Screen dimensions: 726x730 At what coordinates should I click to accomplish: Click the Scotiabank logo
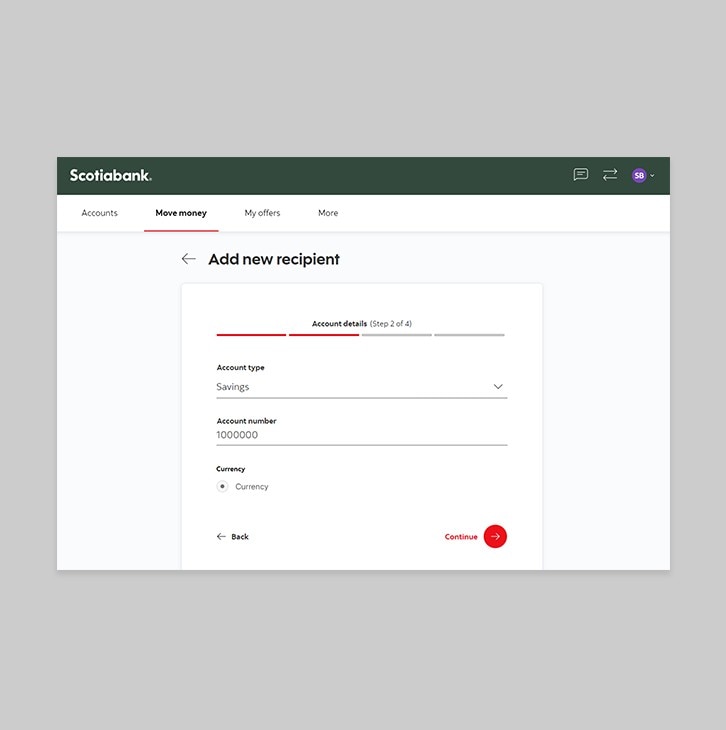click(x=111, y=176)
